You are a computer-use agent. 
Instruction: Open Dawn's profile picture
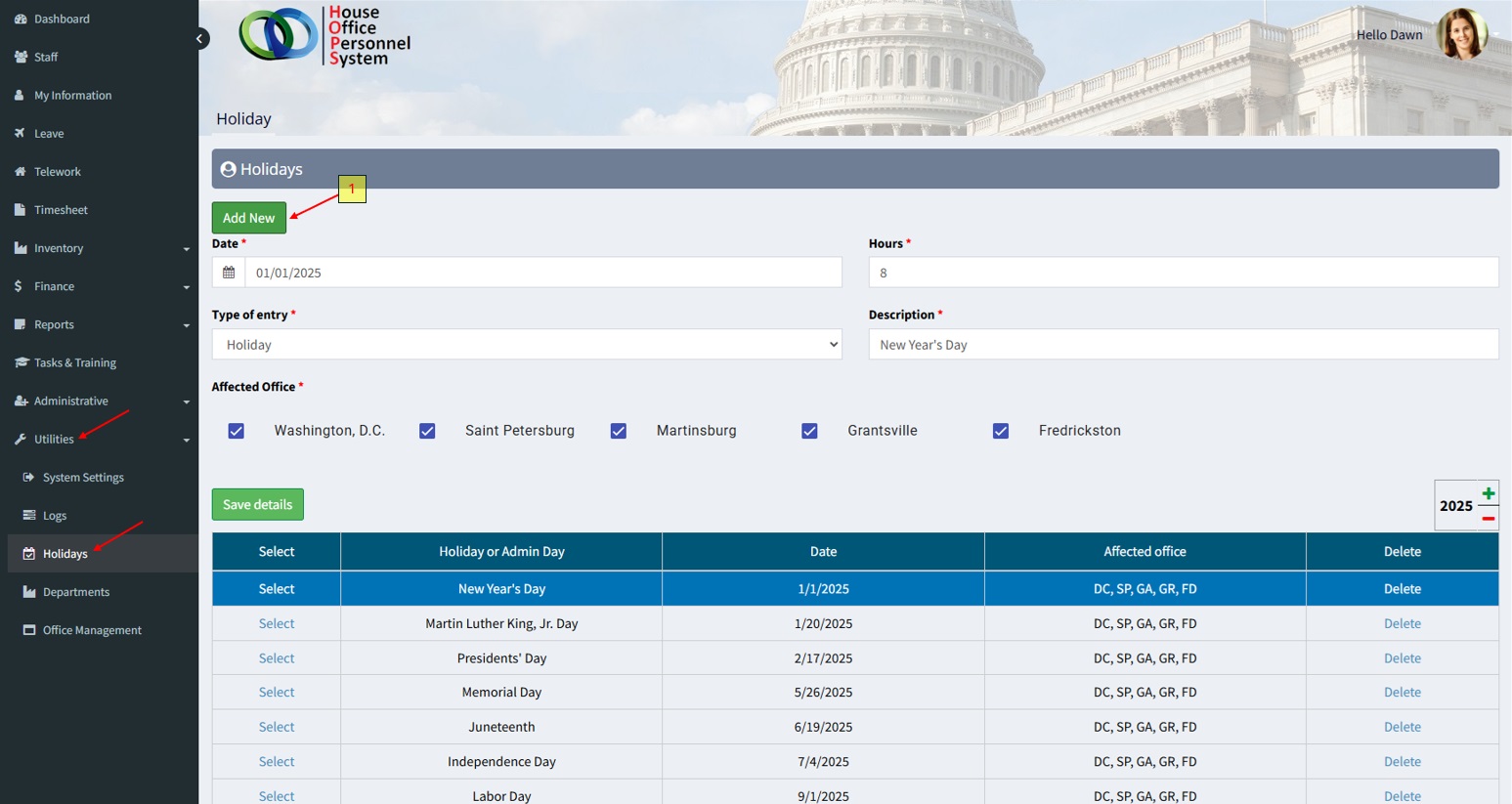pyautogui.click(x=1461, y=34)
